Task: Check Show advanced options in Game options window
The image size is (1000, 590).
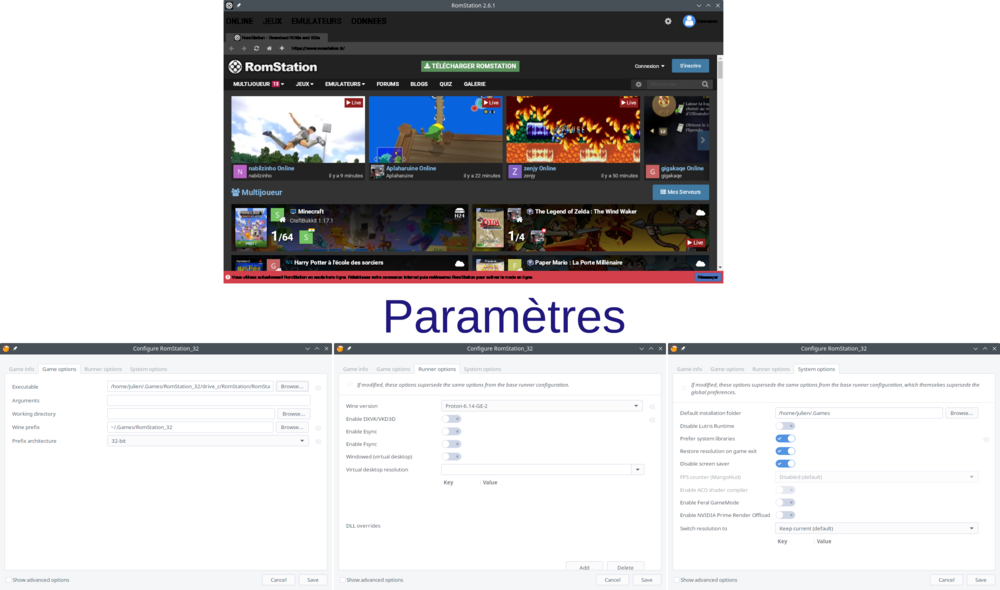Action: point(9,580)
